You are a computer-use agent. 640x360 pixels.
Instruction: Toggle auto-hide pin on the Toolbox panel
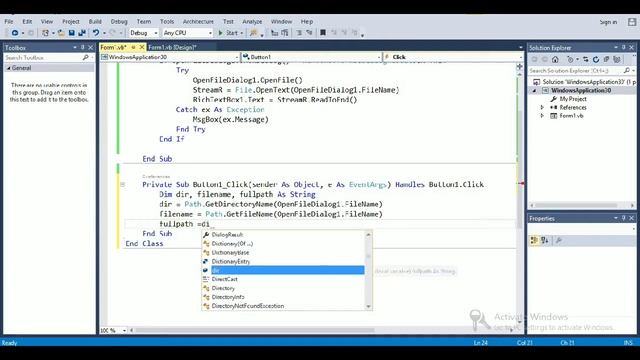(x=83, y=47)
